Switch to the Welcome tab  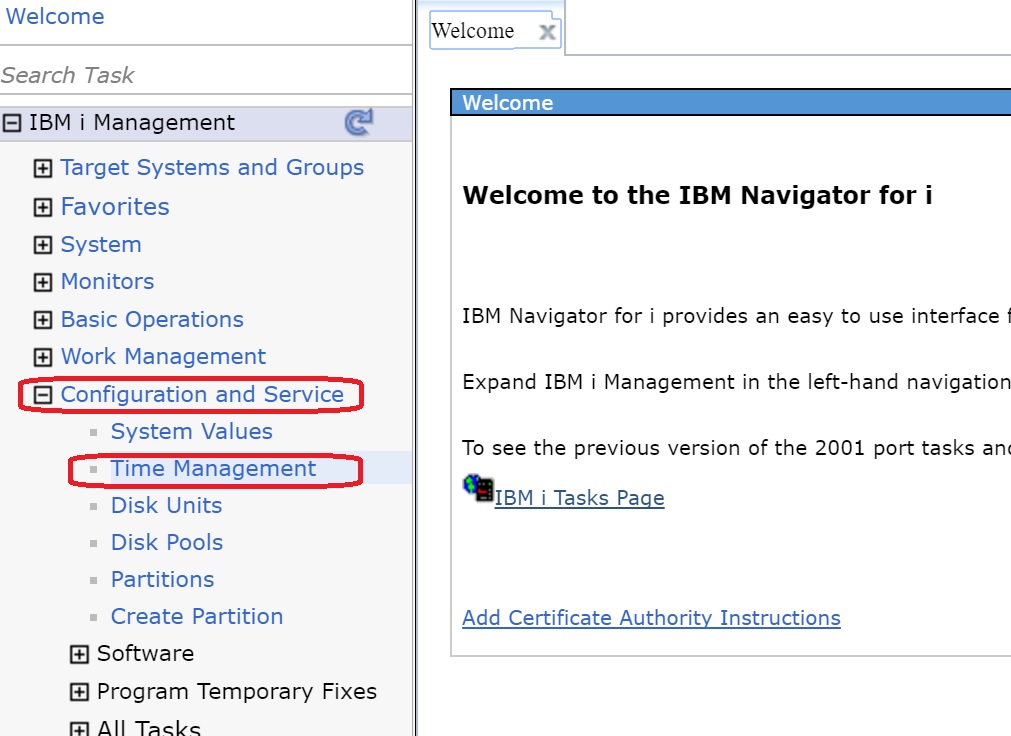[473, 31]
